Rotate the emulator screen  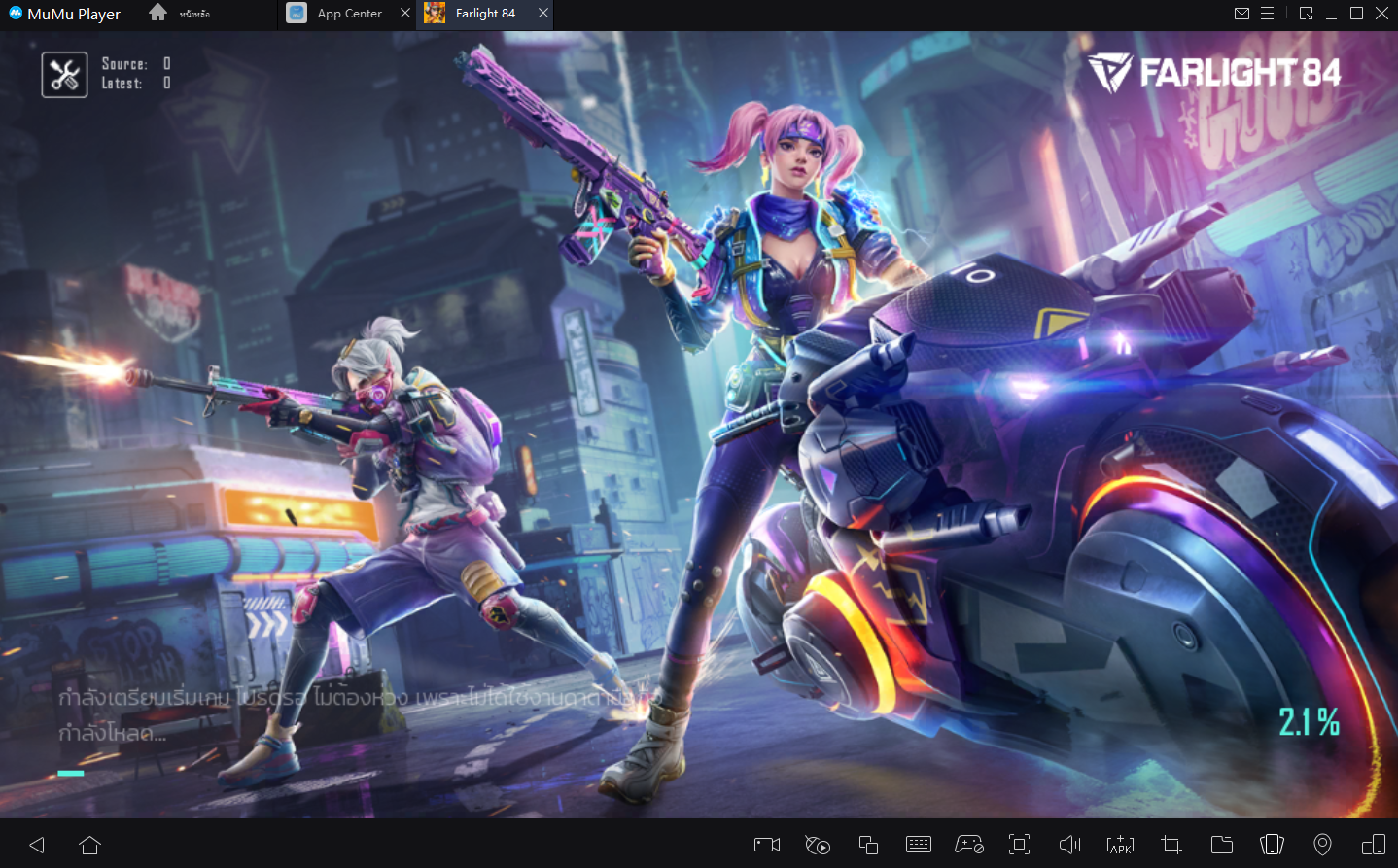(1272, 845)
